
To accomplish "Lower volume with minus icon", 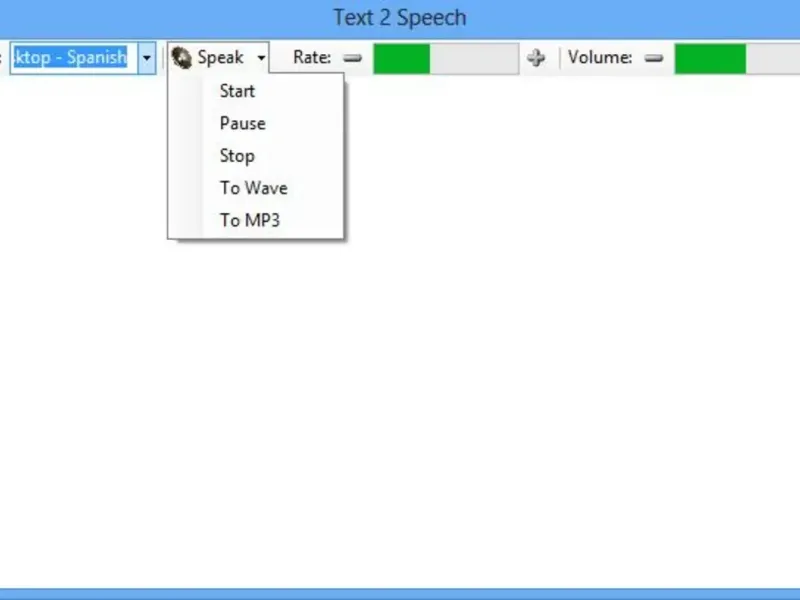I will click(654, 58).
